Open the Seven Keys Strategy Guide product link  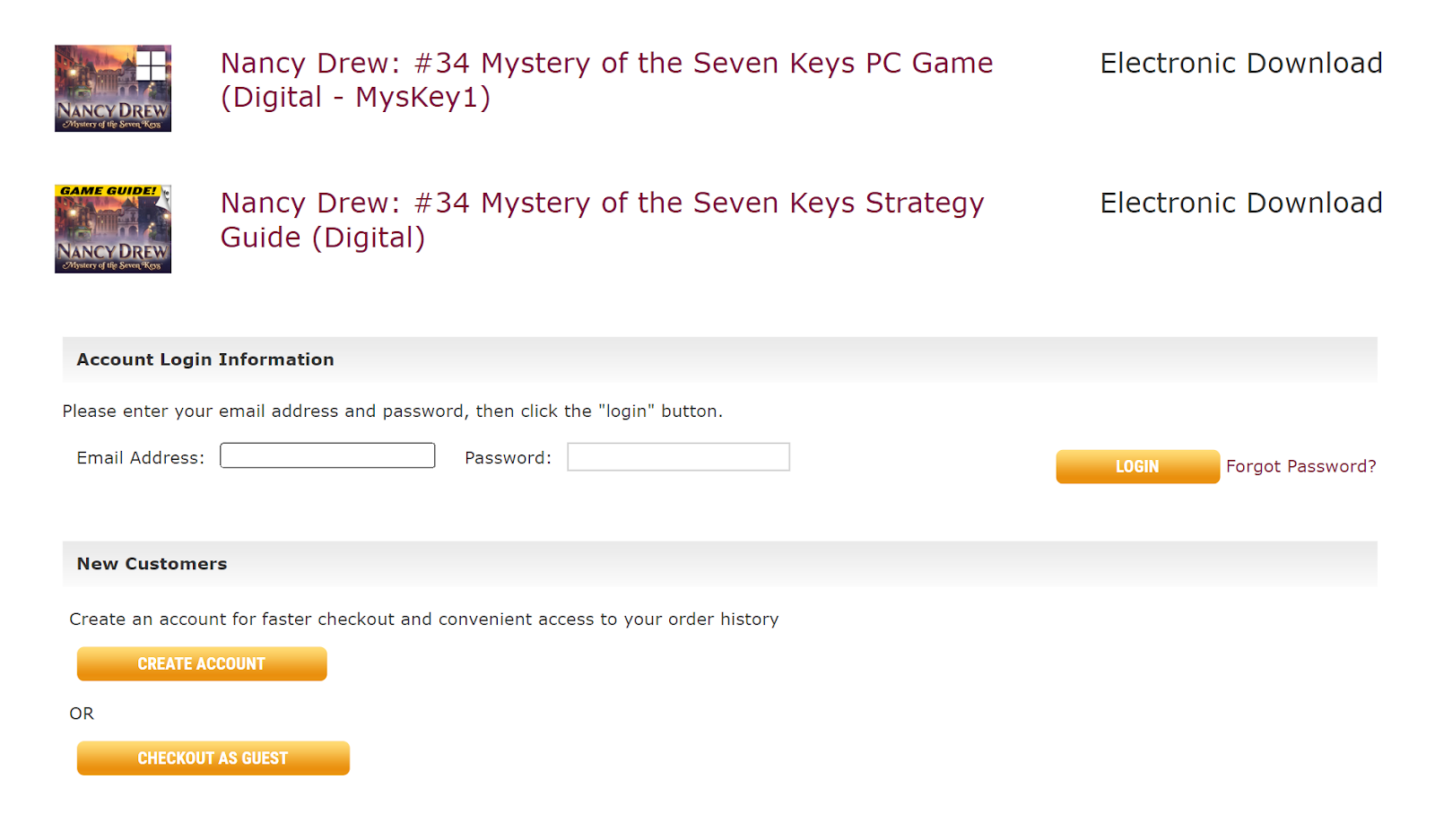pyautogui.click(x=602, y=220)
